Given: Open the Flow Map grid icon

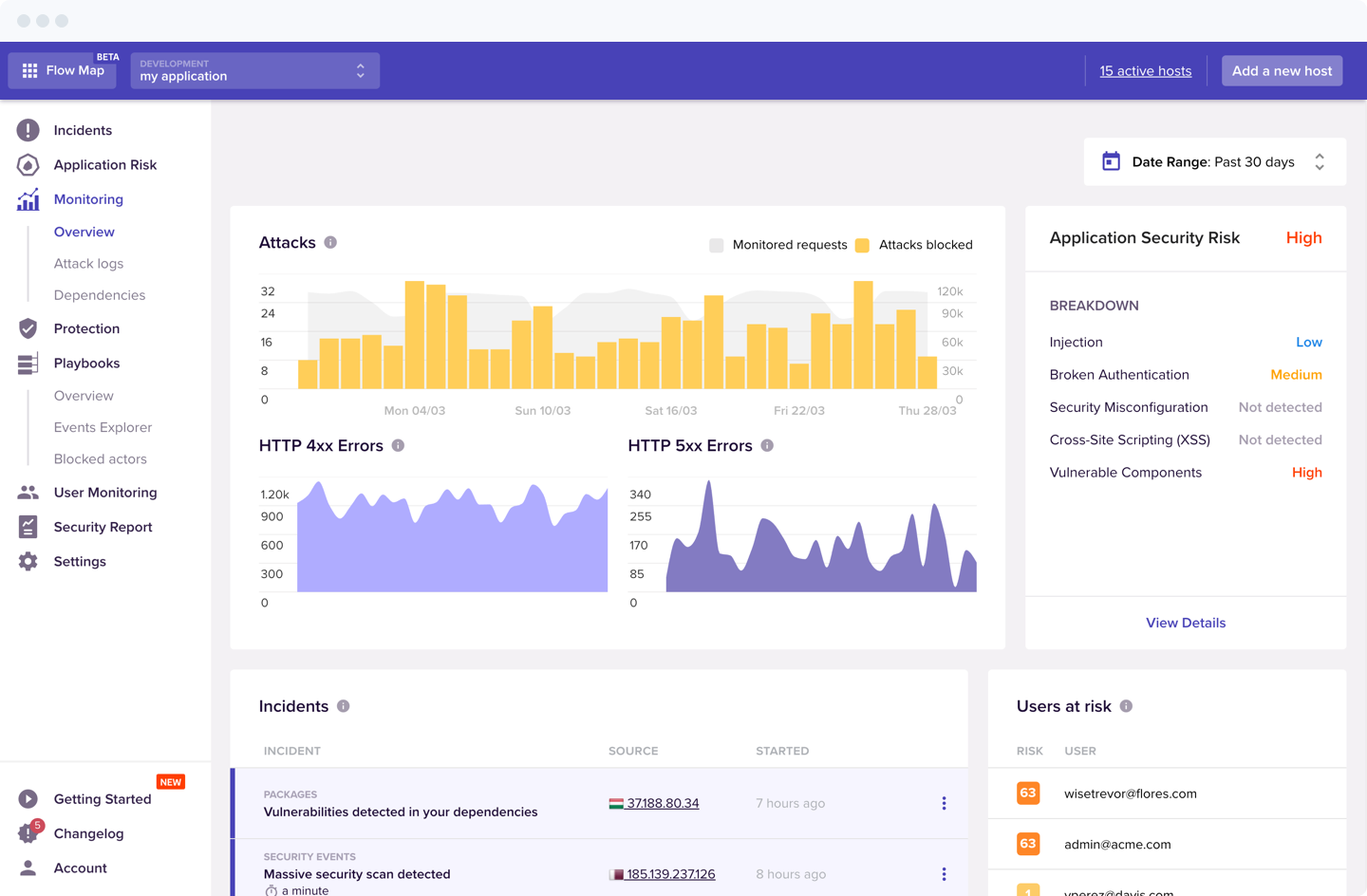Looking at the screenshot, I should coord(30,71).
